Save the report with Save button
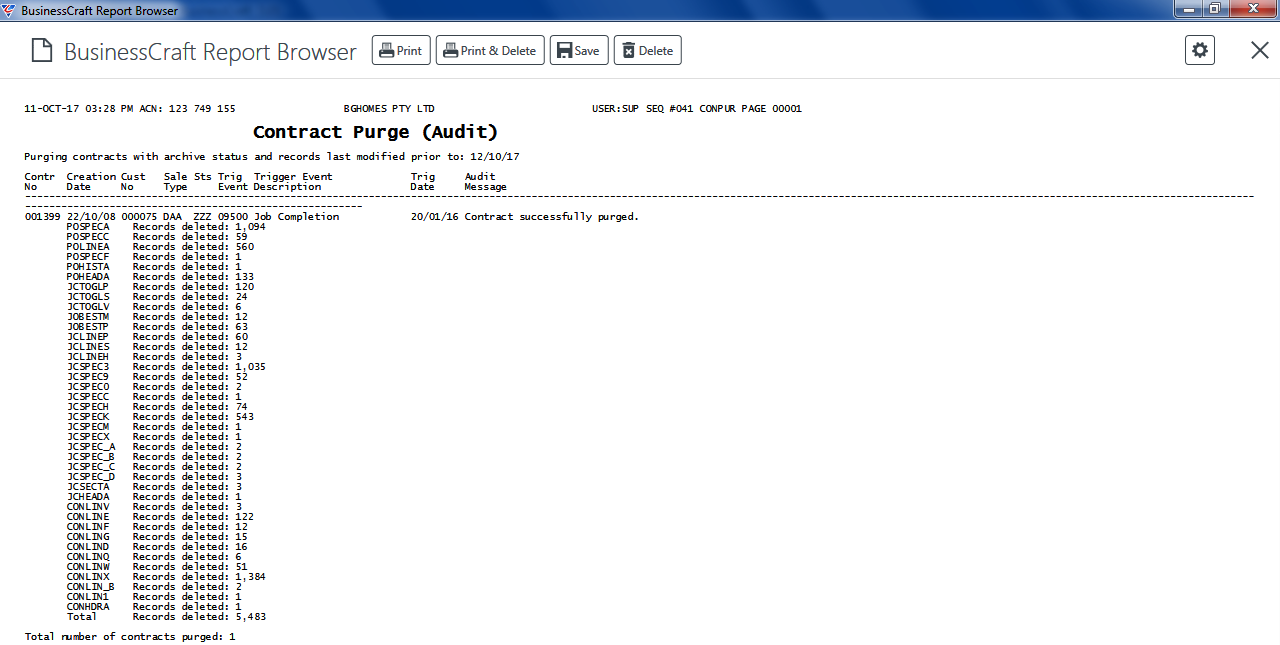Screen dimensions: 1280x645 point(579,50)
